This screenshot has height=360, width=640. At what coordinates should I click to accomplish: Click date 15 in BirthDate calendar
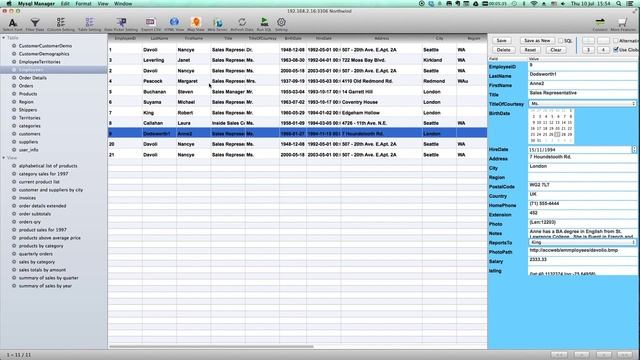click(569, 122)
